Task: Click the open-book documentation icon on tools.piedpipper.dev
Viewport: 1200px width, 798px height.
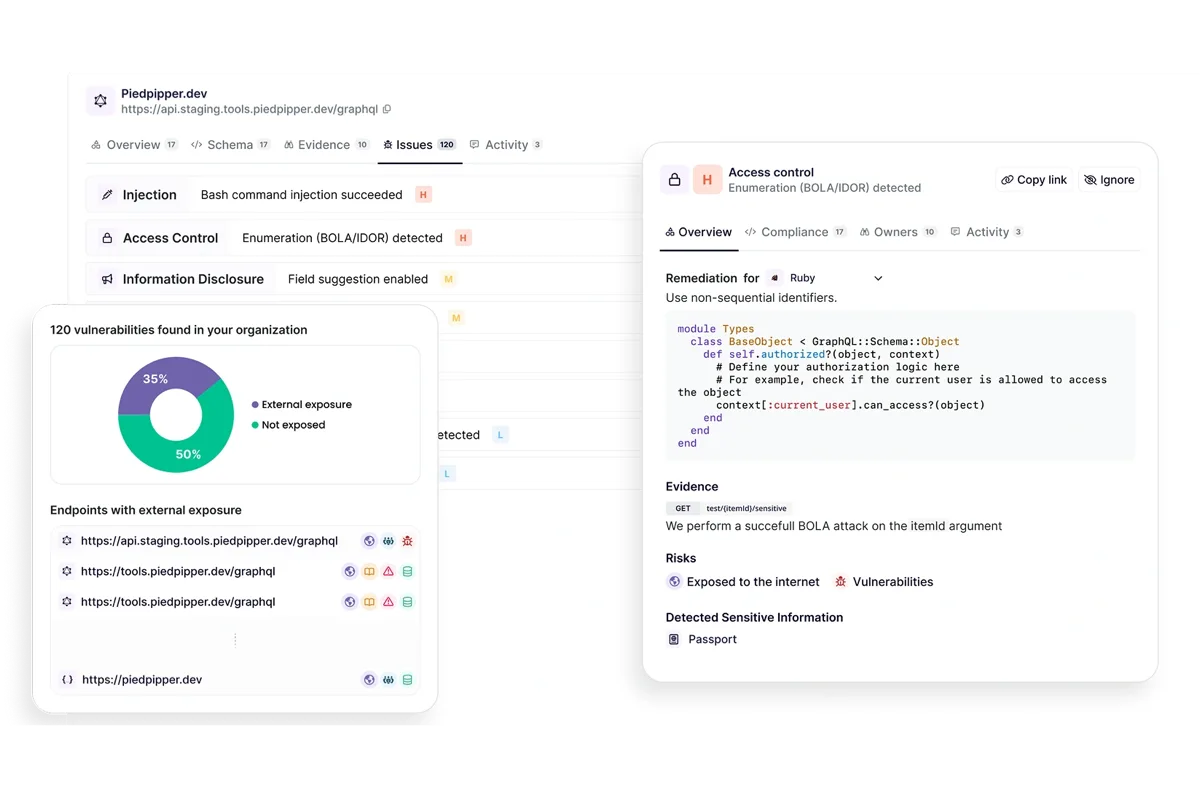Action: [x=369, y=572]
